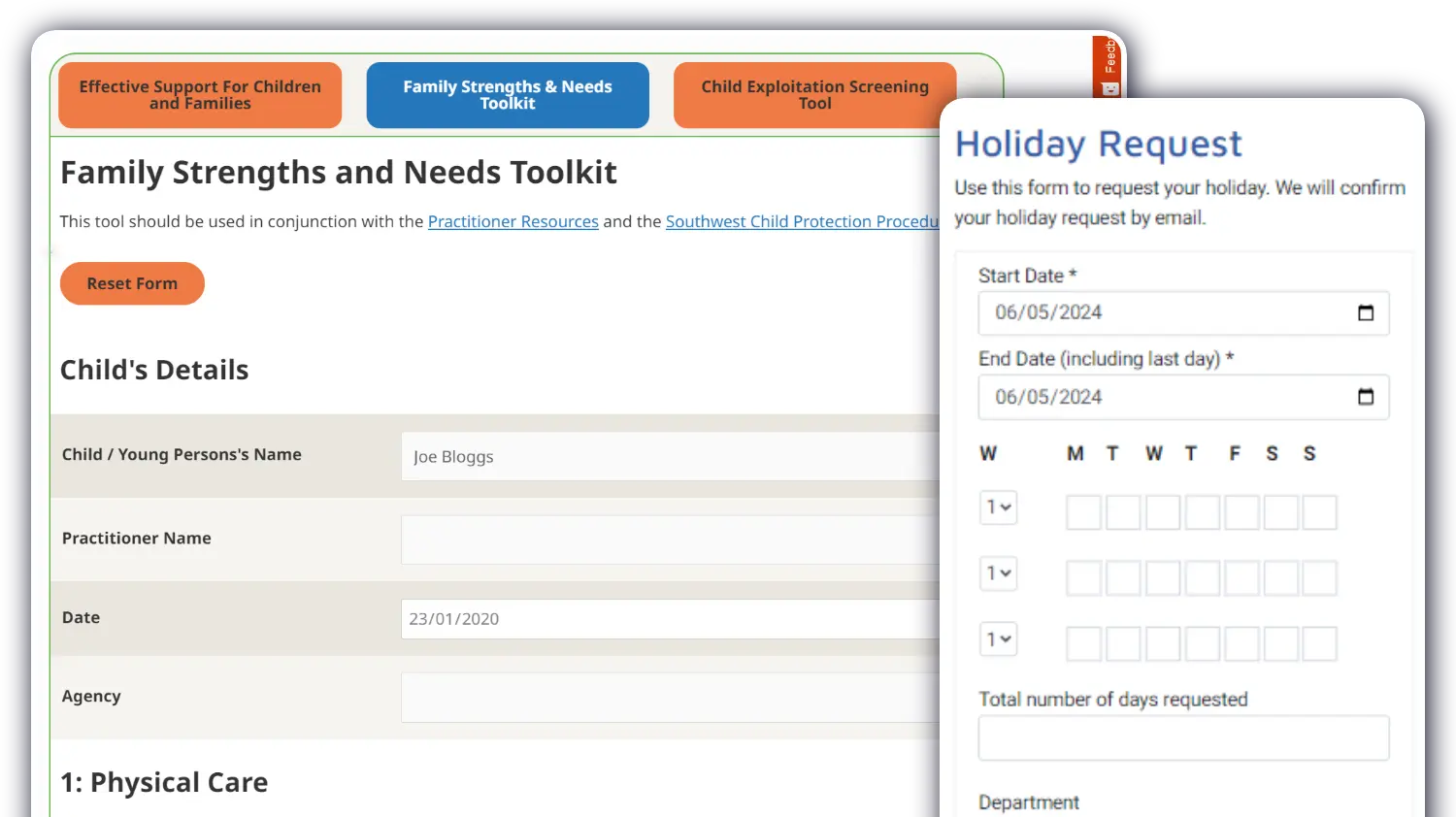Click the Child / Young Person's Name field
Image resolution: width=1456 pixels, height=817 pixels.
click(x=670, y=456)
